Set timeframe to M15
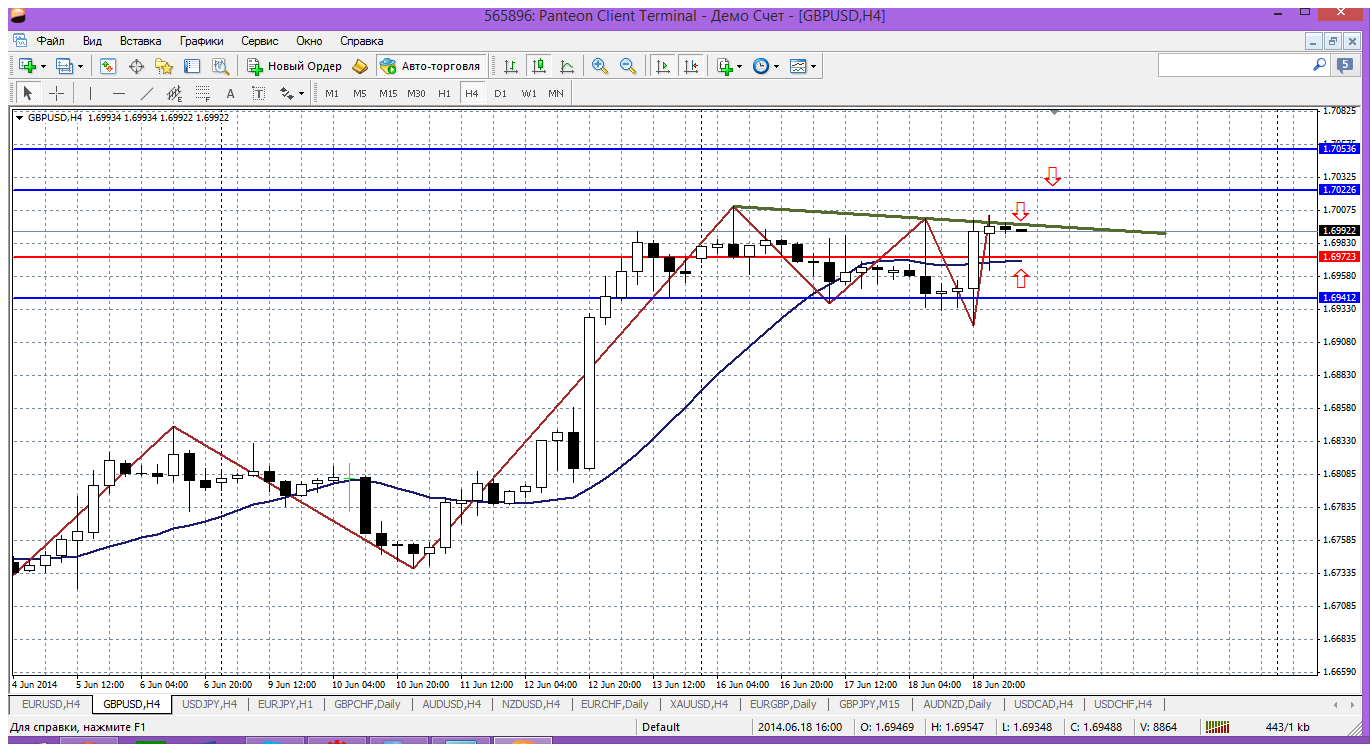 point(388,93)
